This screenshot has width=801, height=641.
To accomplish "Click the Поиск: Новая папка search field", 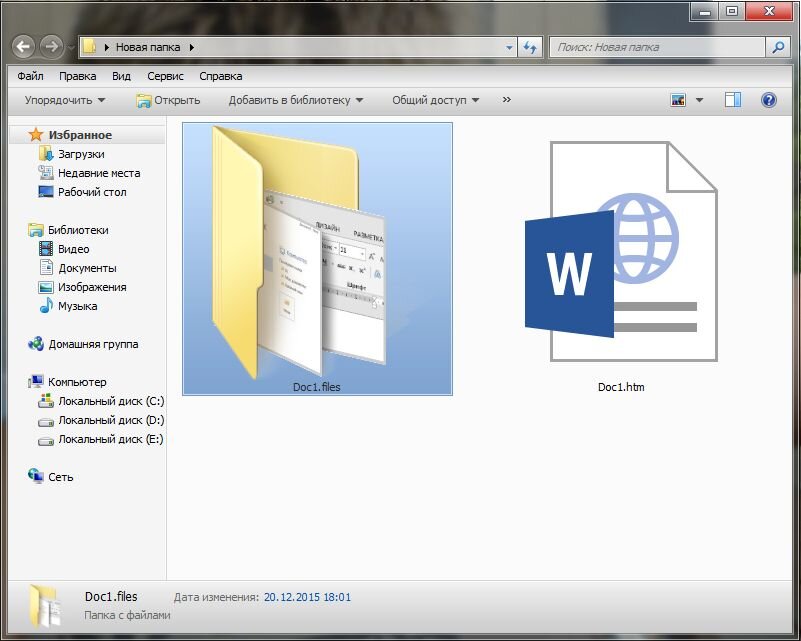I will 658,48.
